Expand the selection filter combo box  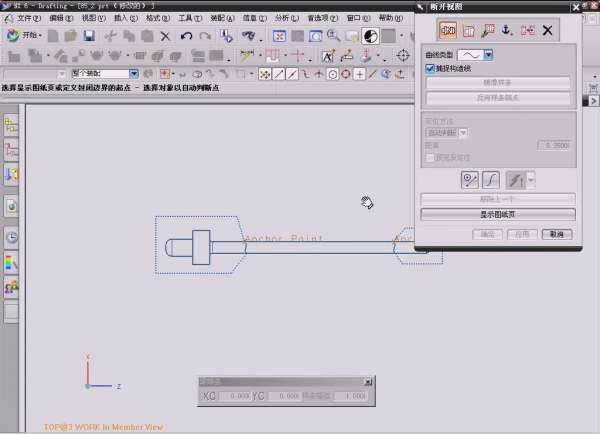pyautogui.click(x=134, y=74)
